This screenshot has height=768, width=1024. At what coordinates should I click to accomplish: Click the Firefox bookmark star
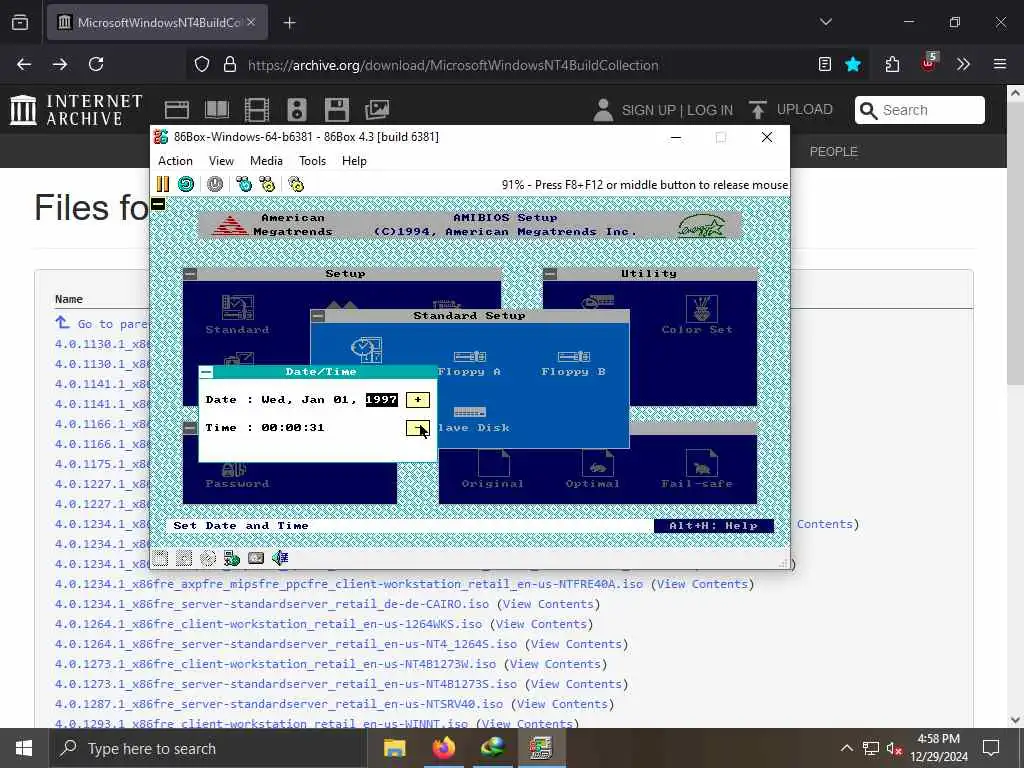(853, 65)
